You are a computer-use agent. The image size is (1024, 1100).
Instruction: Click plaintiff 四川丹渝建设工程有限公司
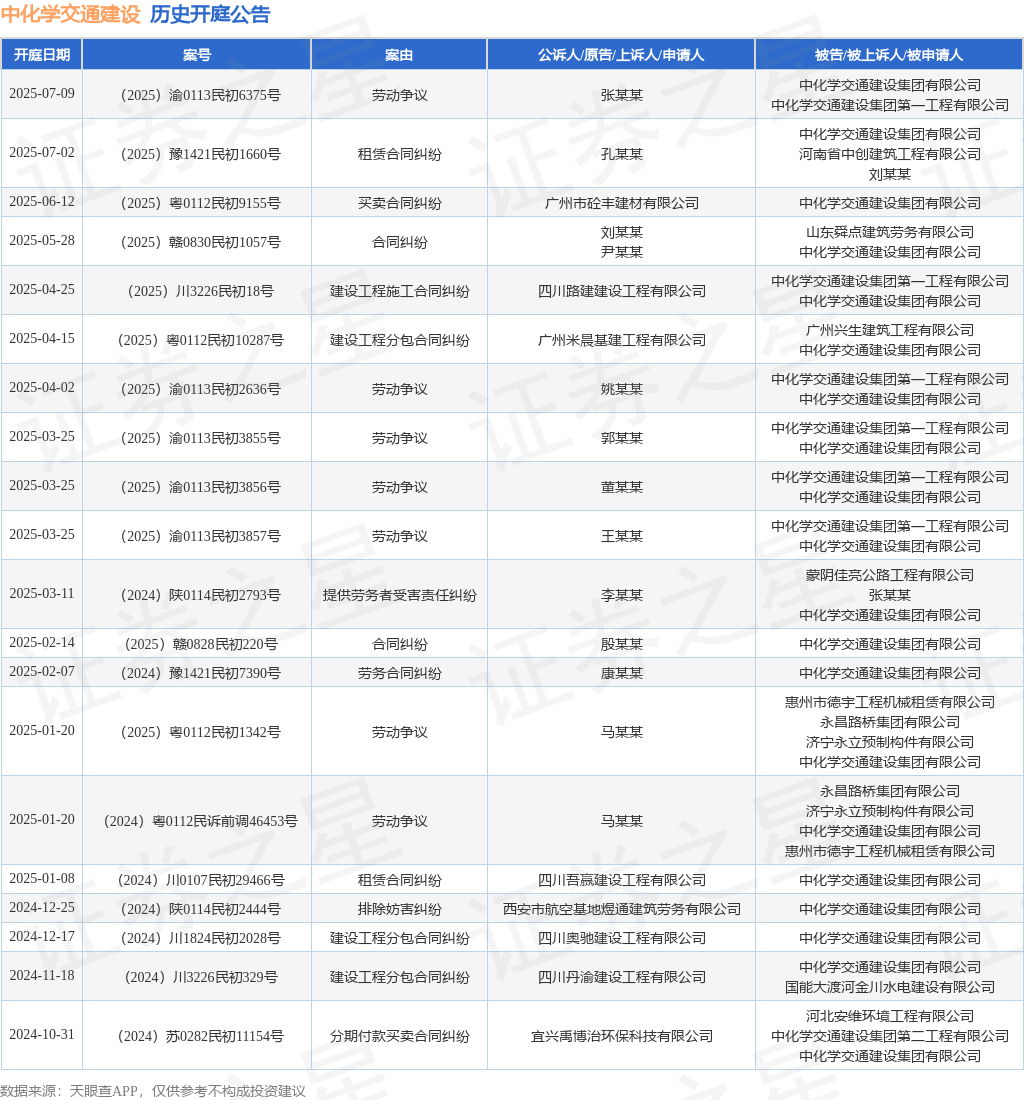pos(621,978)
